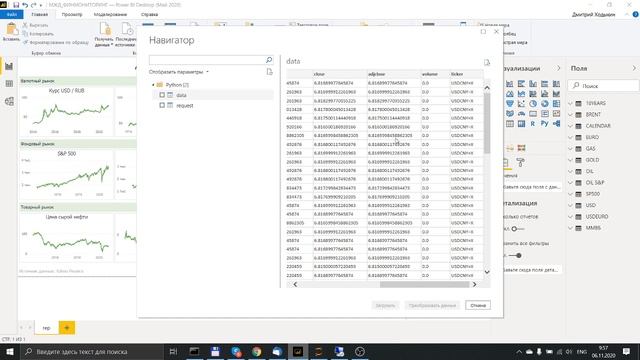Viewport: 640px width, 360px height.
Task: Click the user name Дмитрий Ходыкин
Action: click(x=593, y=14)
